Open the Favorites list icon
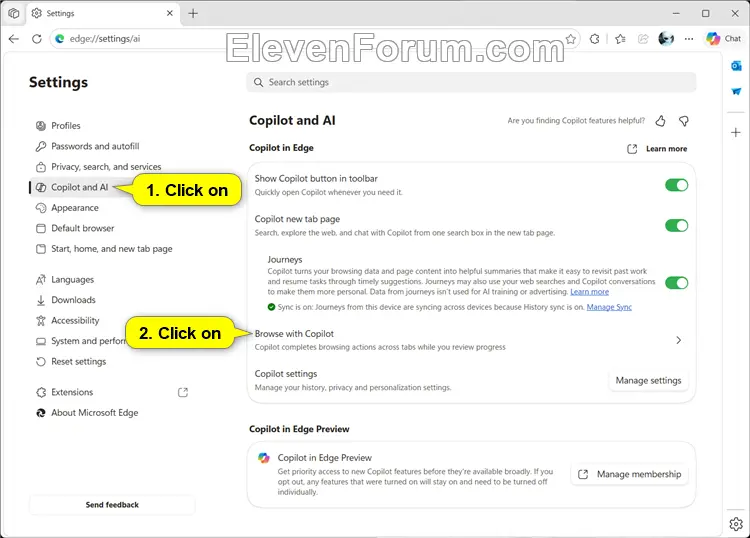 click(620, 39)
